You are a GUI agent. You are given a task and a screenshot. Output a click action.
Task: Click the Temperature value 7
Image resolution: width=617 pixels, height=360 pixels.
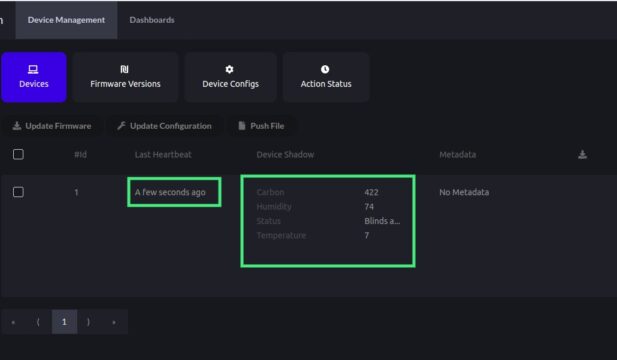367,235
